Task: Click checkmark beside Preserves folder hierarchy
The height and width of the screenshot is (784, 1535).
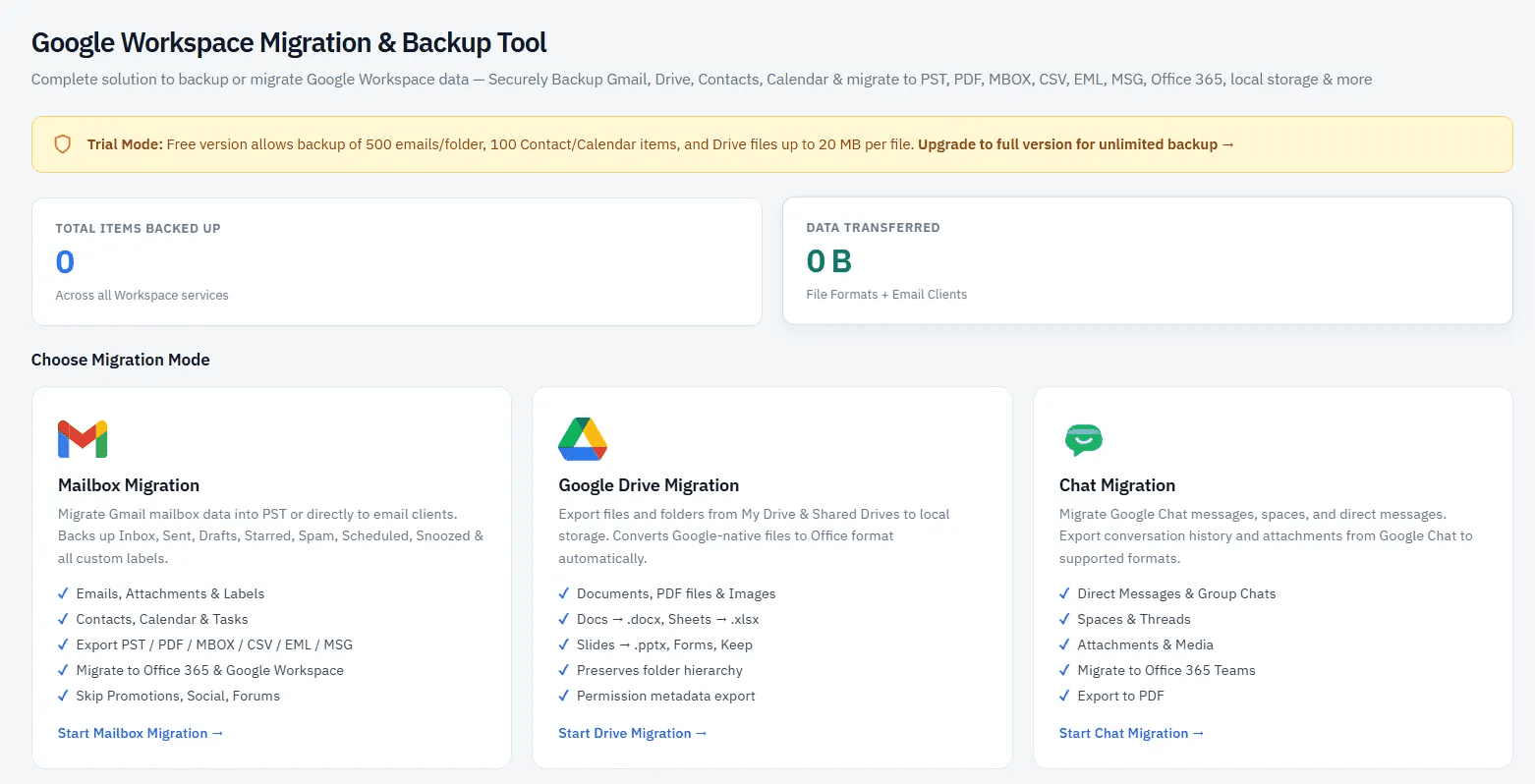Action: point(564,670)
